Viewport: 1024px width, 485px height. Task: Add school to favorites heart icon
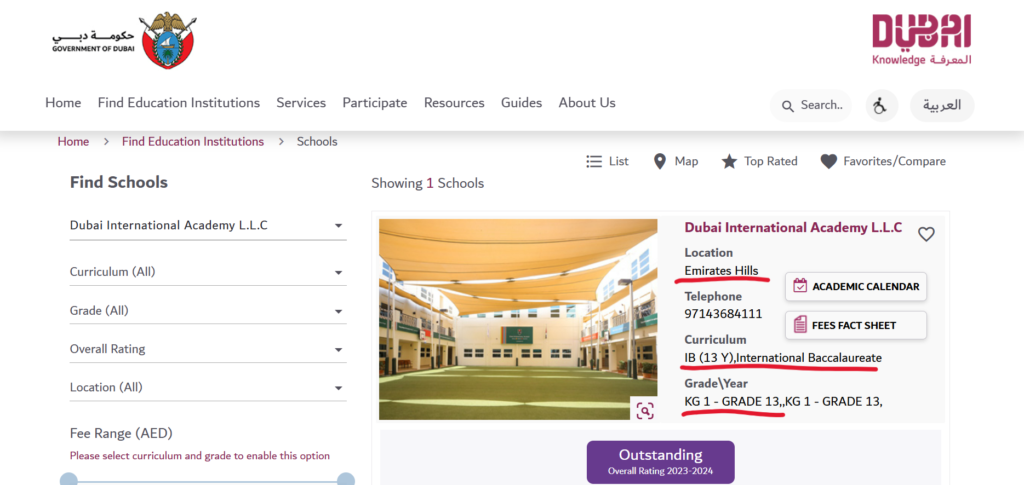pyautogui.click(x=926, y=234)
